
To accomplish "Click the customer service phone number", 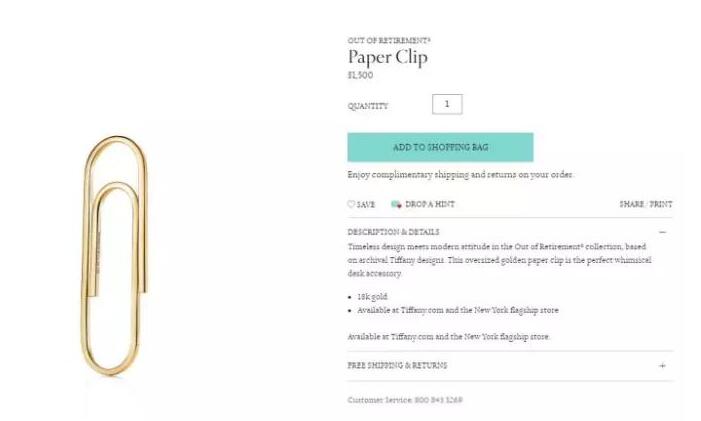I will [x=438, y=400].
